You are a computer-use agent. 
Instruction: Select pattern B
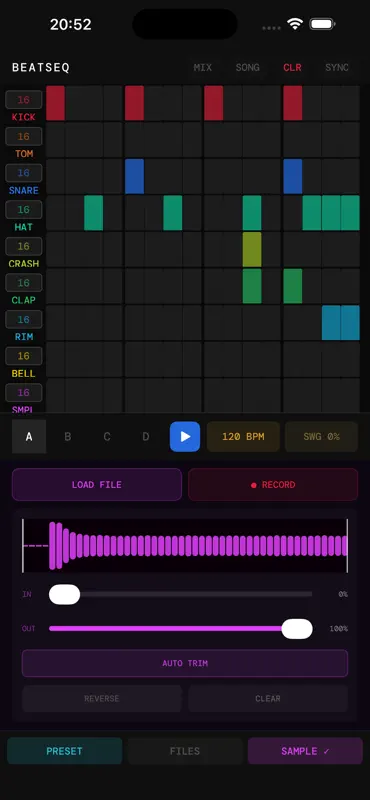coord(67,437)
